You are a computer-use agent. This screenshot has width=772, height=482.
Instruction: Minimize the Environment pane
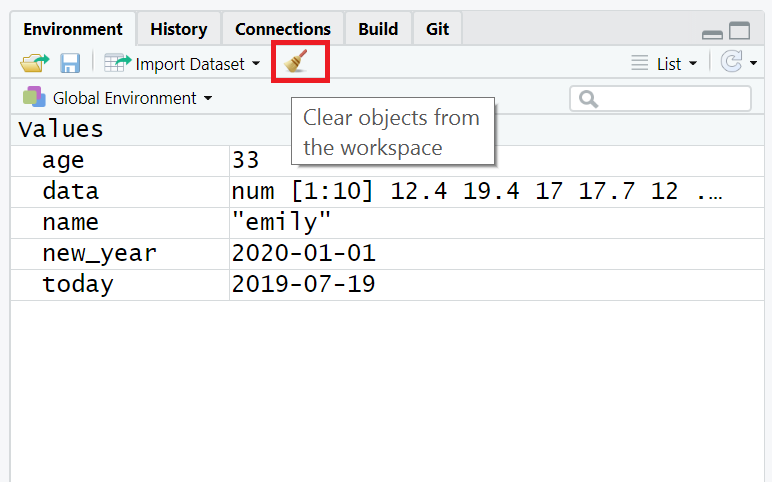click(712, 33)
